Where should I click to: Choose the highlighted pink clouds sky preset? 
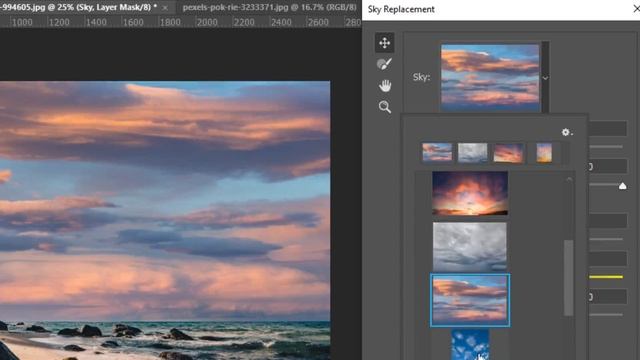(x=470, y=300)
